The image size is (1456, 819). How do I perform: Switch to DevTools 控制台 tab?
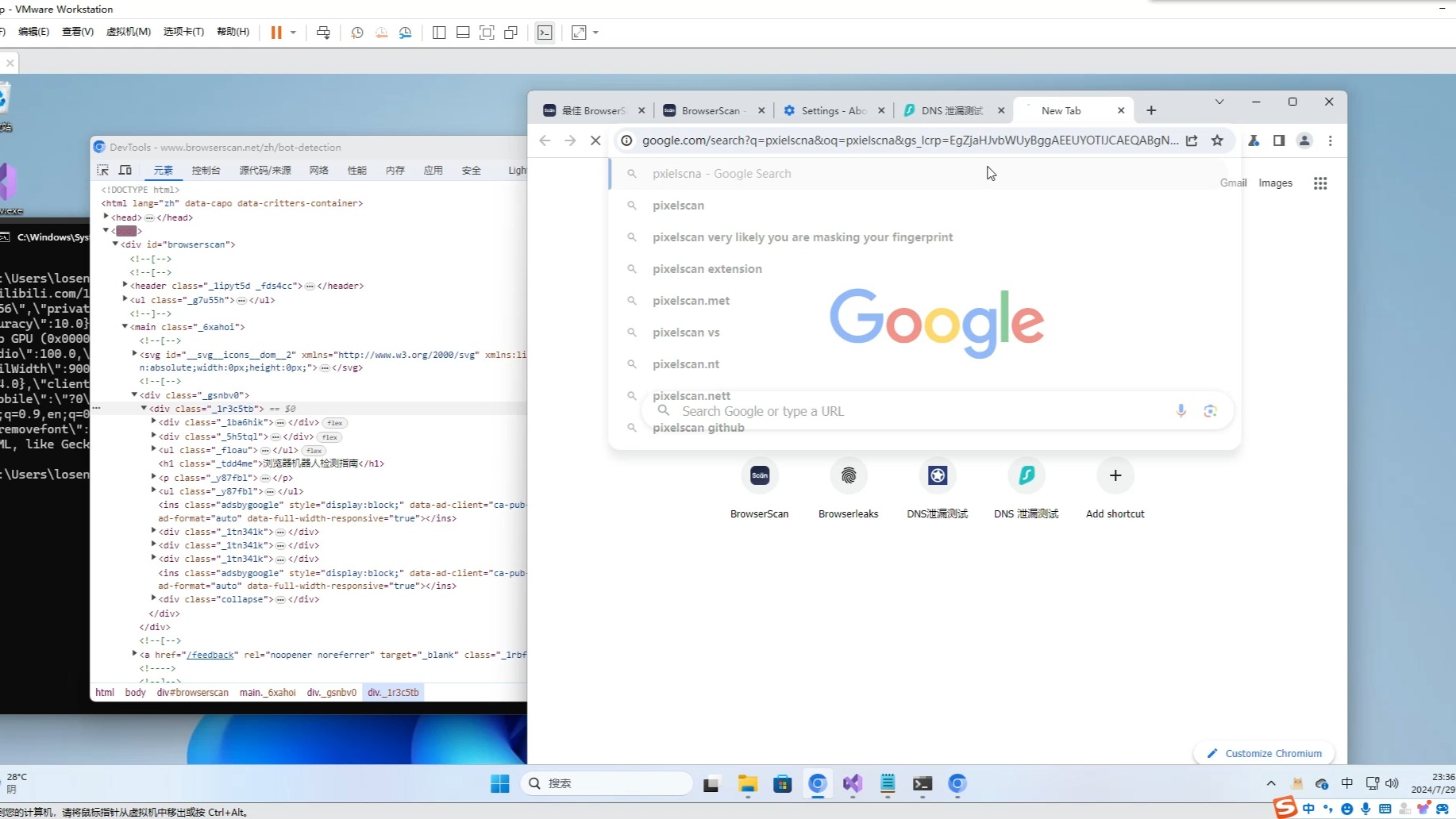206,171
